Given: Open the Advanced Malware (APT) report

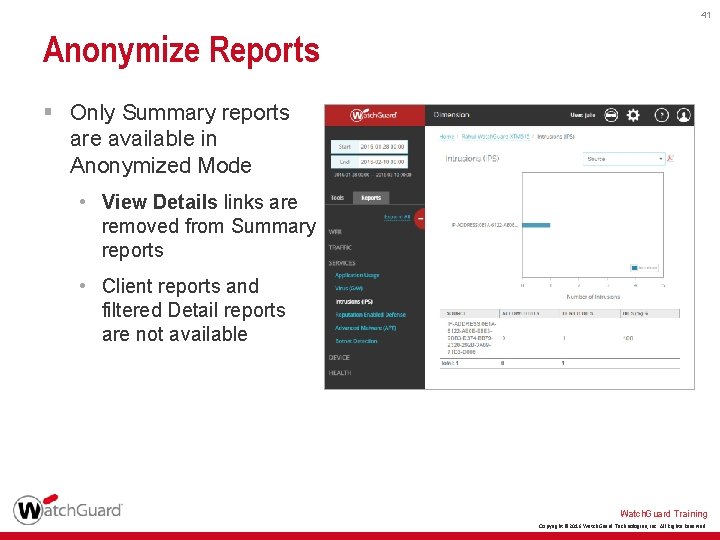Looking at the screenshot, I should pos(366,328).
